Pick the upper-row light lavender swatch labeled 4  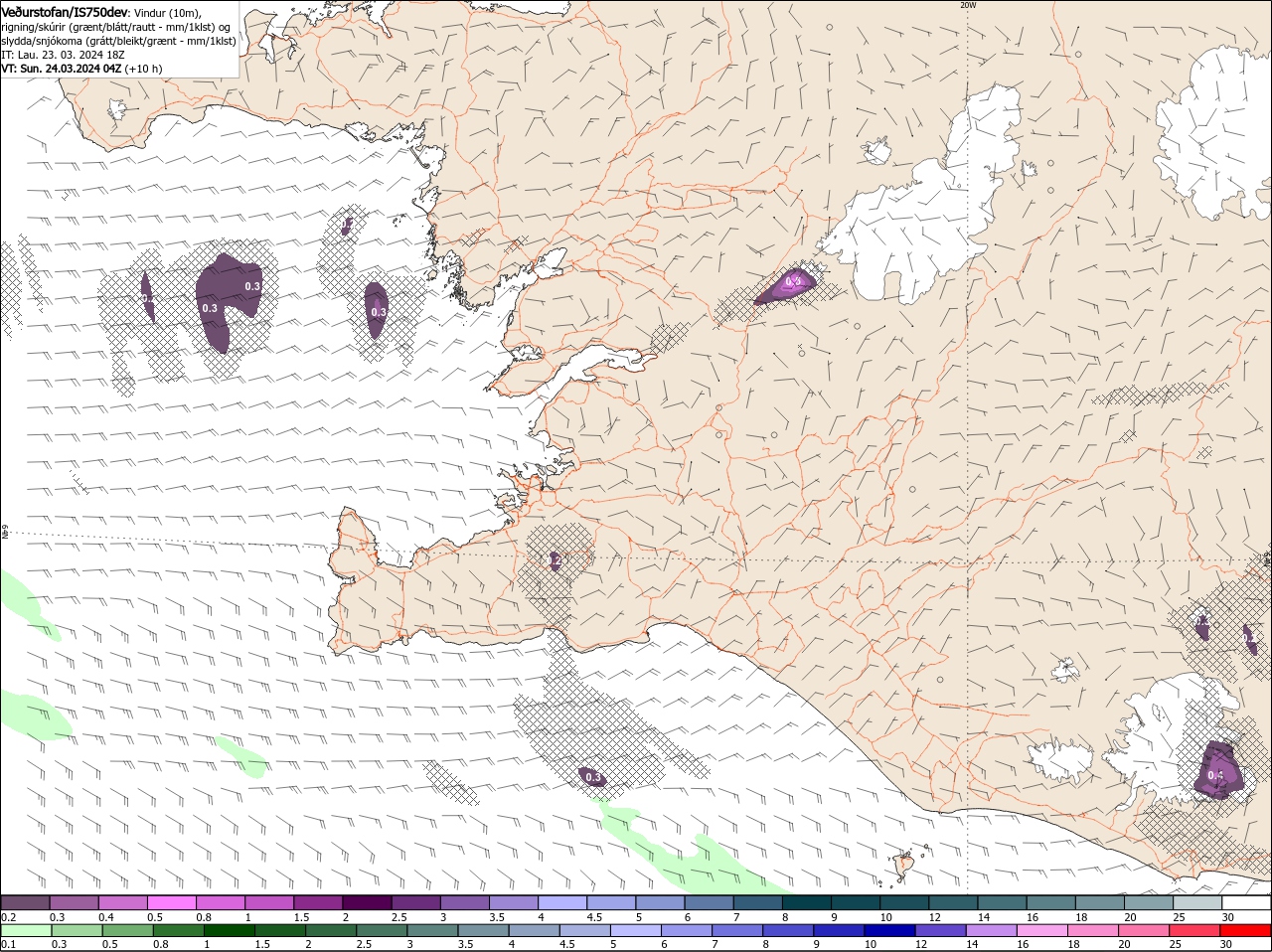(x=562, y=902)
